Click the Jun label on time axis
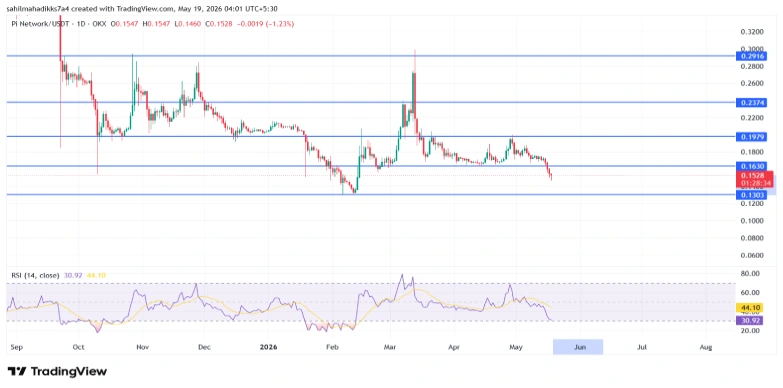The width and height of the screenshot is (783, 388). tap(580, 346)
